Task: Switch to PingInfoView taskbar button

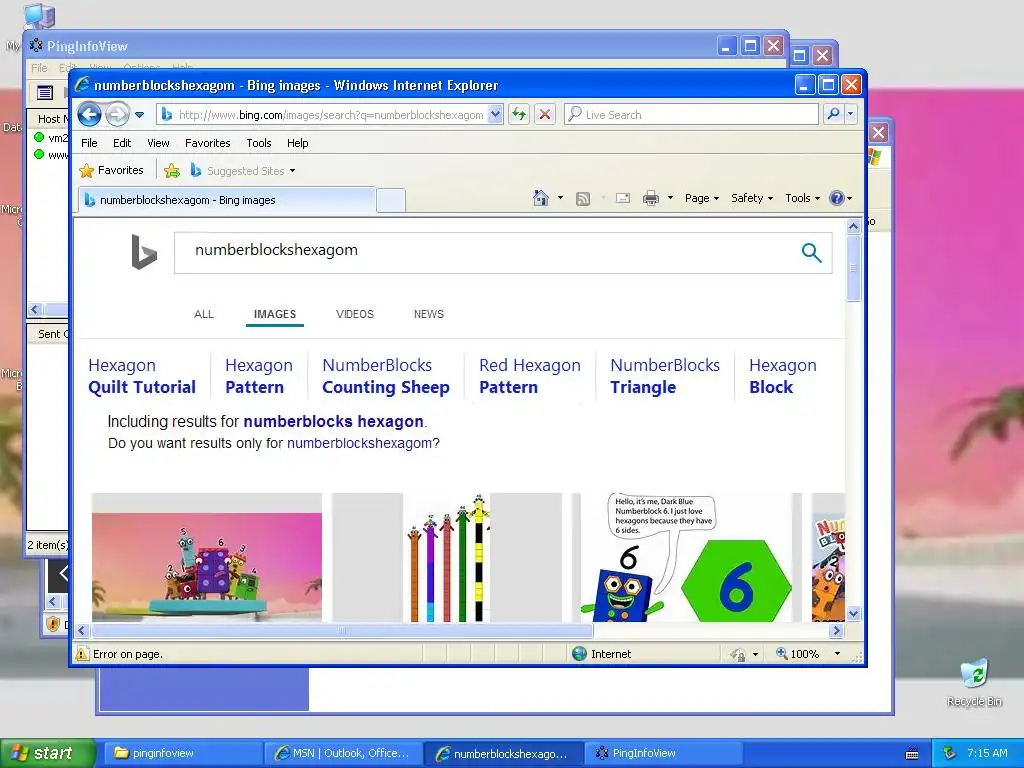Action: (664, 753)
